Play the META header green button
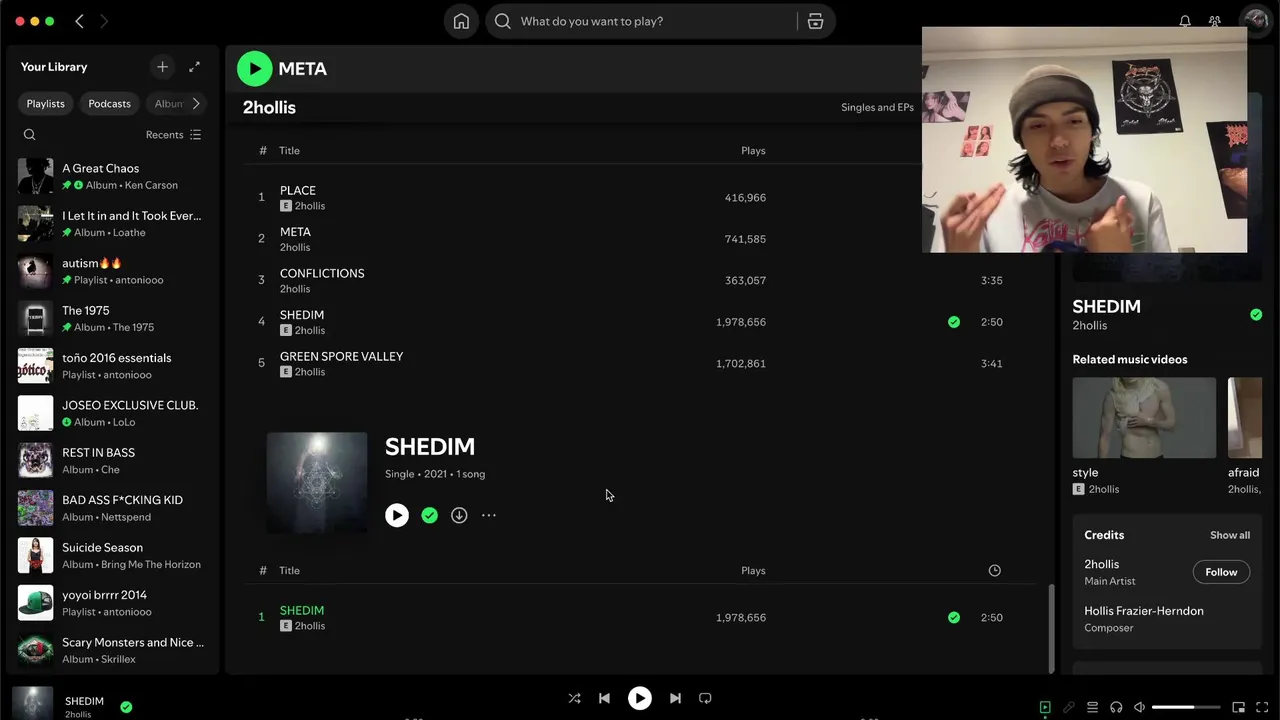Screen dimensions: 1280x720 [x=254, y=68]
